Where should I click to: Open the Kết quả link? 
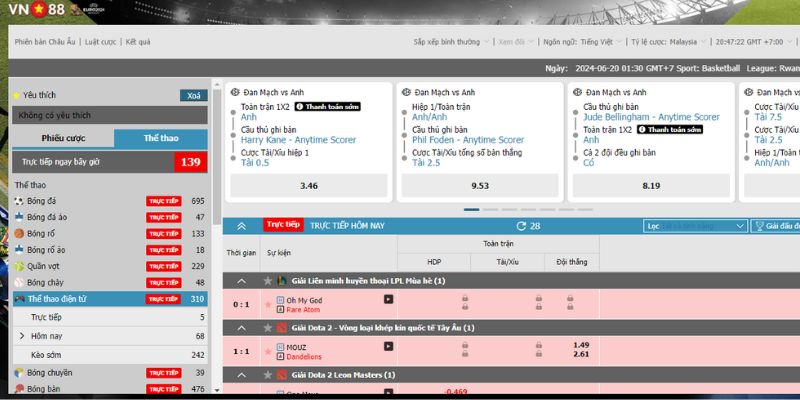[x=138, y=42]
